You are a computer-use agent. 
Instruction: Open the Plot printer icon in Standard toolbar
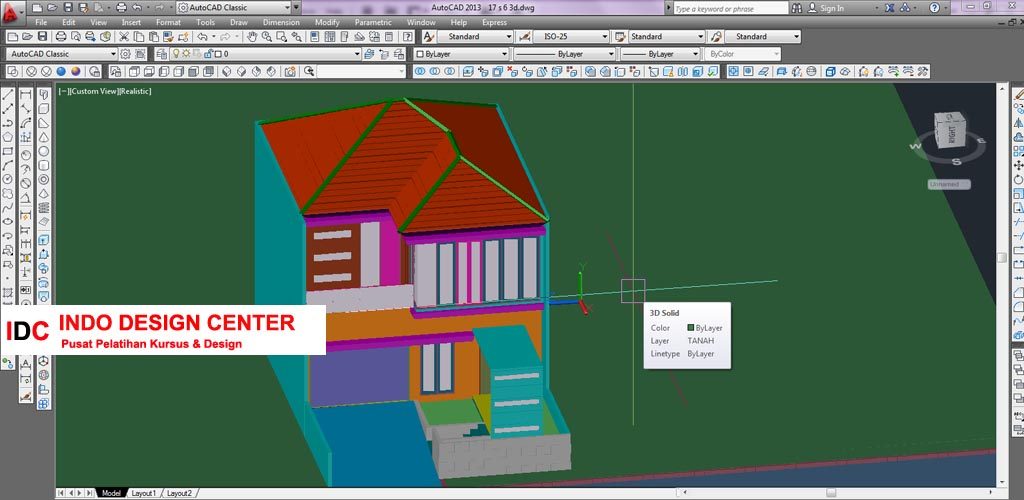(61, 37)
